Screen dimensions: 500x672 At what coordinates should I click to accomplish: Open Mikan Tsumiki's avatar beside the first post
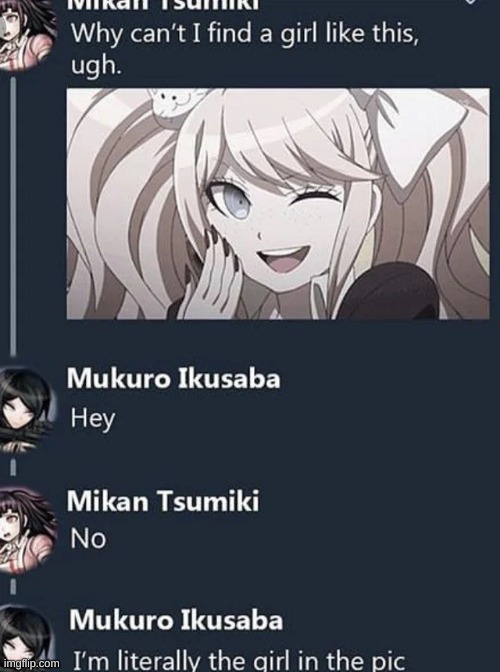(27, 34)
